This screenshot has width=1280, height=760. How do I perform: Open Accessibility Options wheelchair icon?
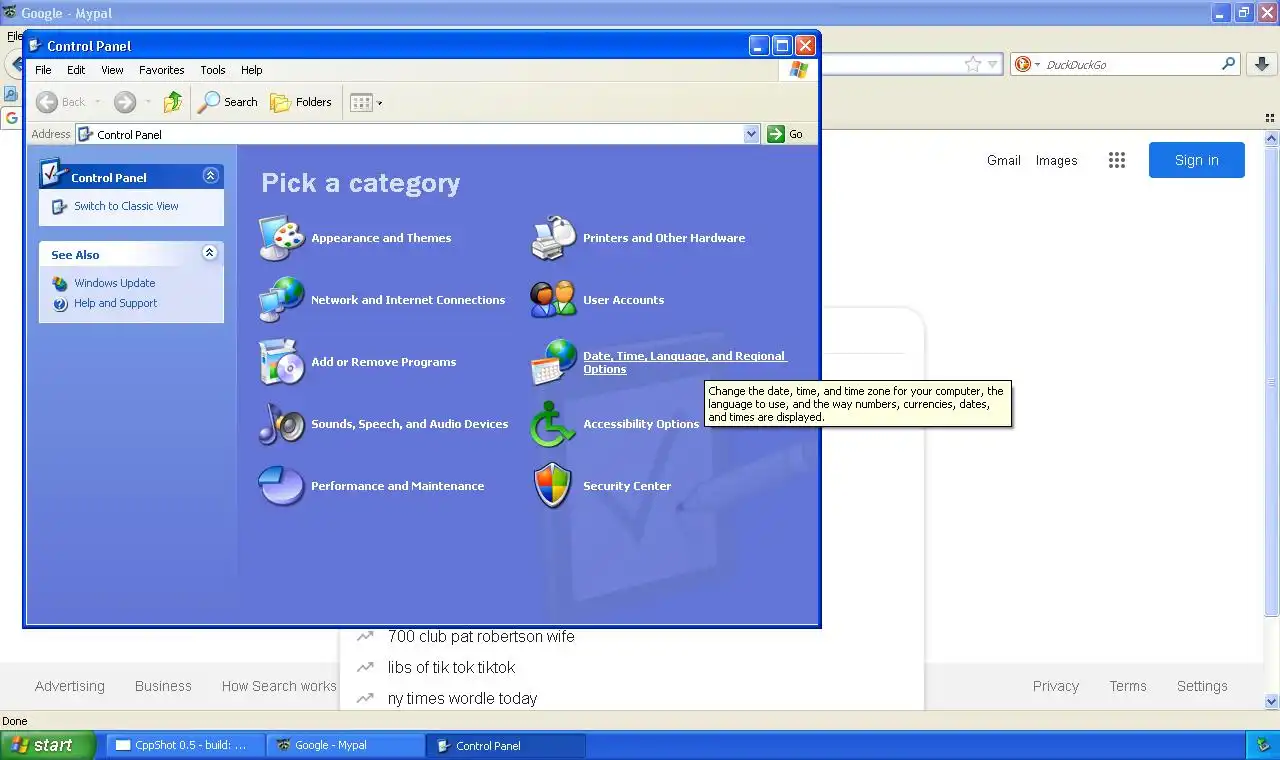point(553,424)
